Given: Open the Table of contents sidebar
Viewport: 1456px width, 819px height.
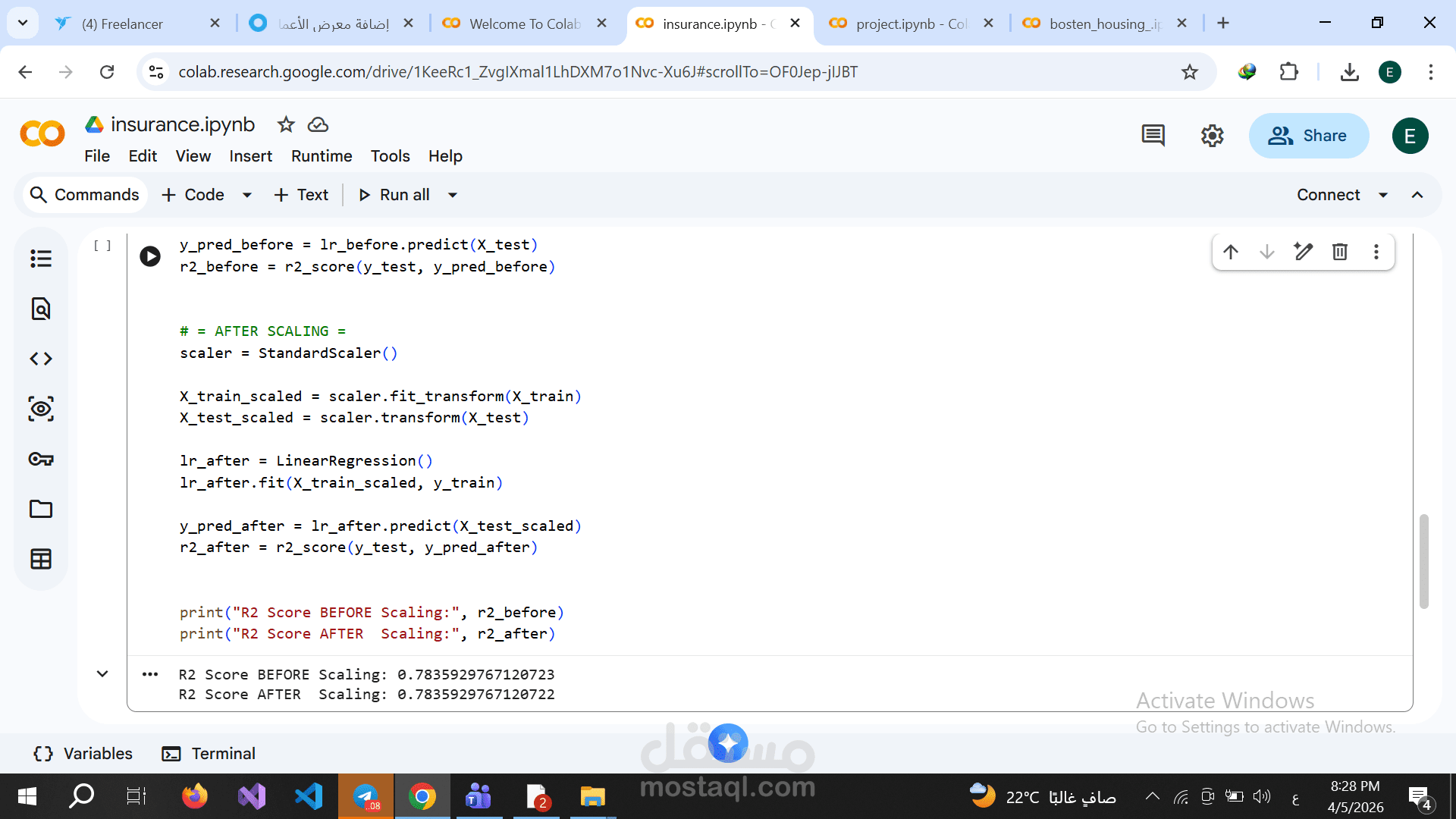Looking at the screenshot, I should coord(41,259).
